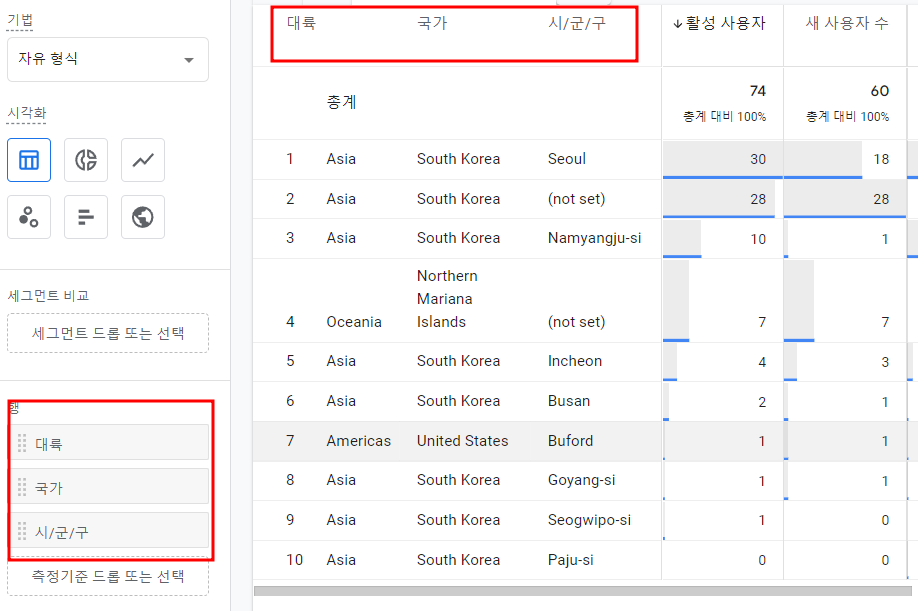The image size is (918, 611).
Task: Select the bar chart visualization icon
Action: click(x=85, y=217)
